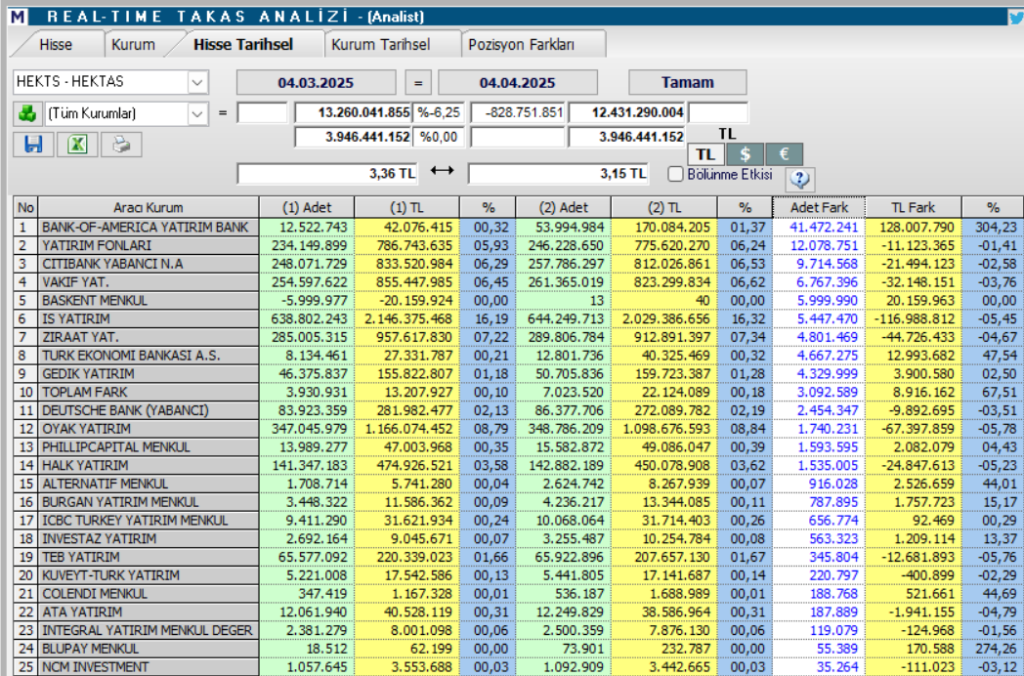The image size is (1024, 676).
Task: Select COLENDI MENKUL row
Action: tap(519, 594)
